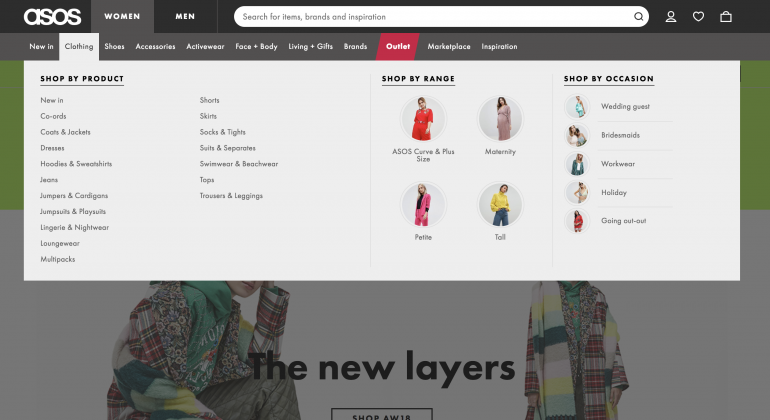Select the Shorts link
This screenshot has width=770, height=420.
(209, 100)
